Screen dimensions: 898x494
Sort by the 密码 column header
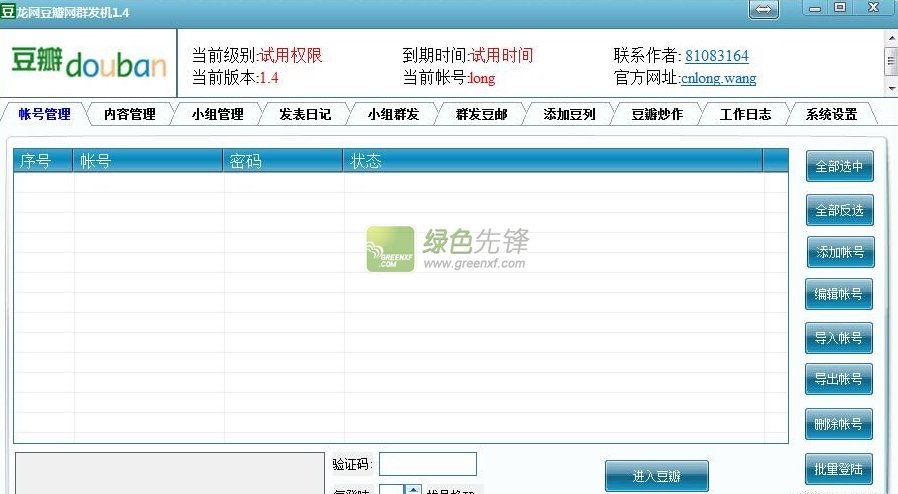click(x=283, y=161)
